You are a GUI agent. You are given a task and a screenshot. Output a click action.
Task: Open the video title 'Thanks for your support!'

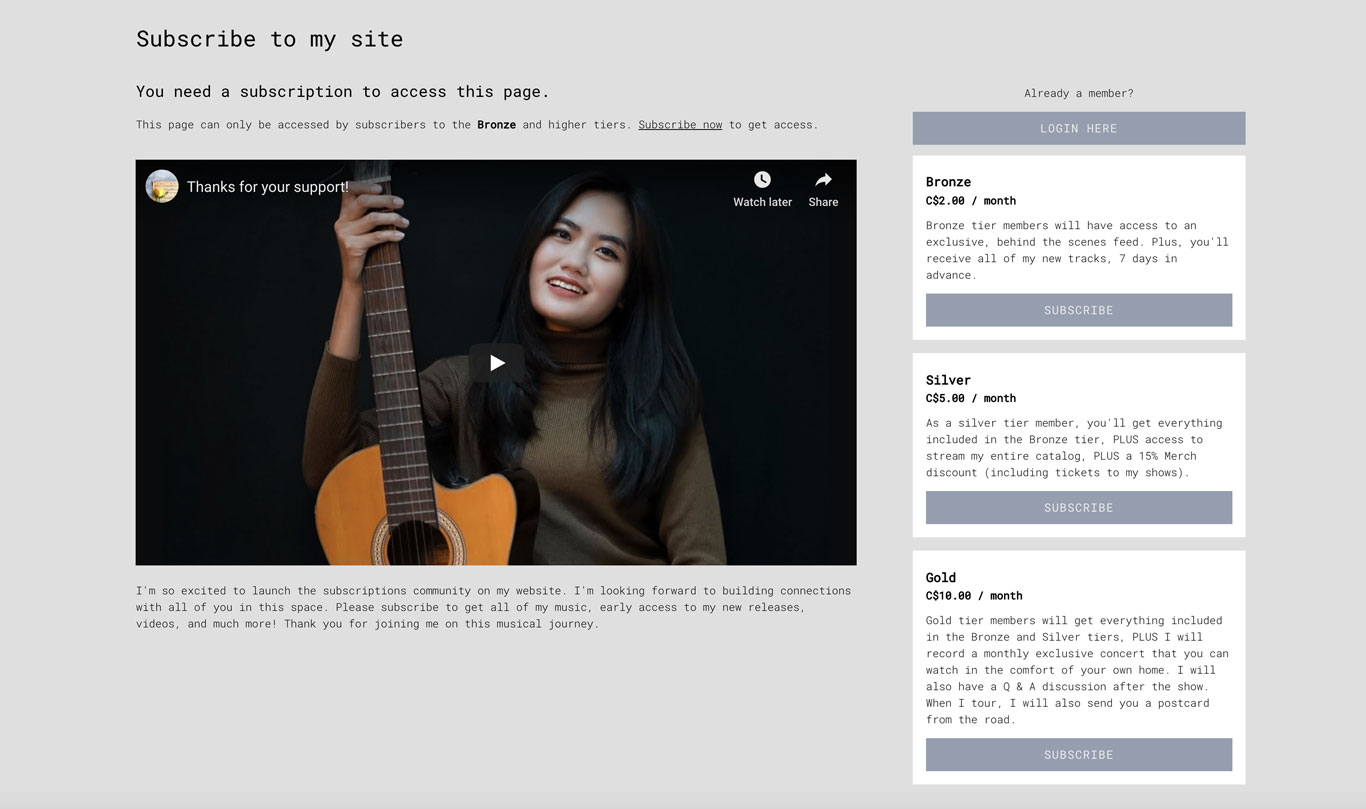(x=268, y=187)
